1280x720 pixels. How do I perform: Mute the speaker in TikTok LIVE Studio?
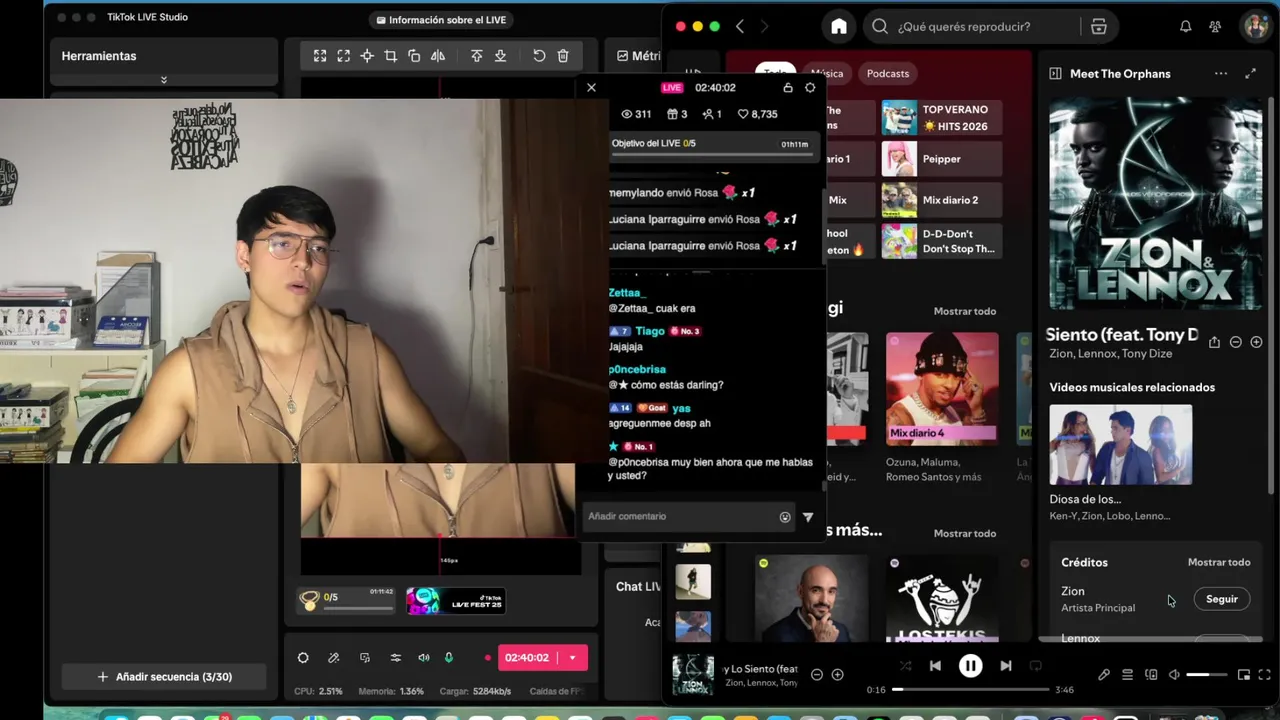424,657
